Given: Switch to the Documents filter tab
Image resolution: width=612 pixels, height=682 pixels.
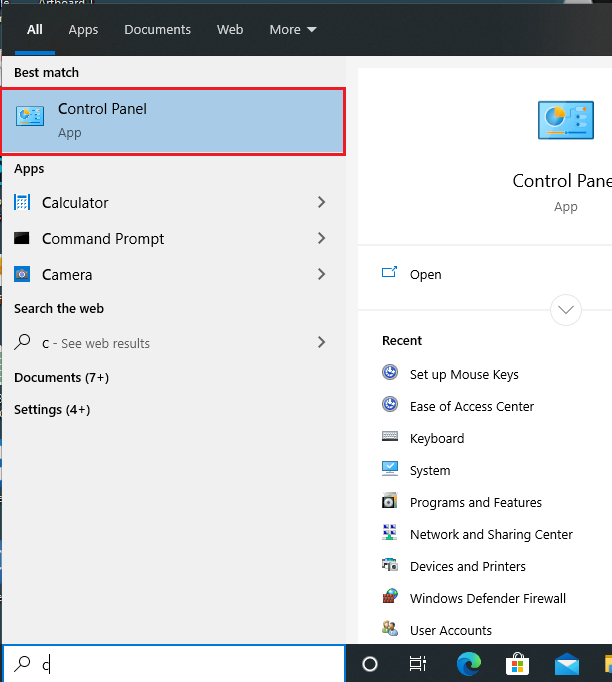Looking at the screenshot, I should point(157,30).
